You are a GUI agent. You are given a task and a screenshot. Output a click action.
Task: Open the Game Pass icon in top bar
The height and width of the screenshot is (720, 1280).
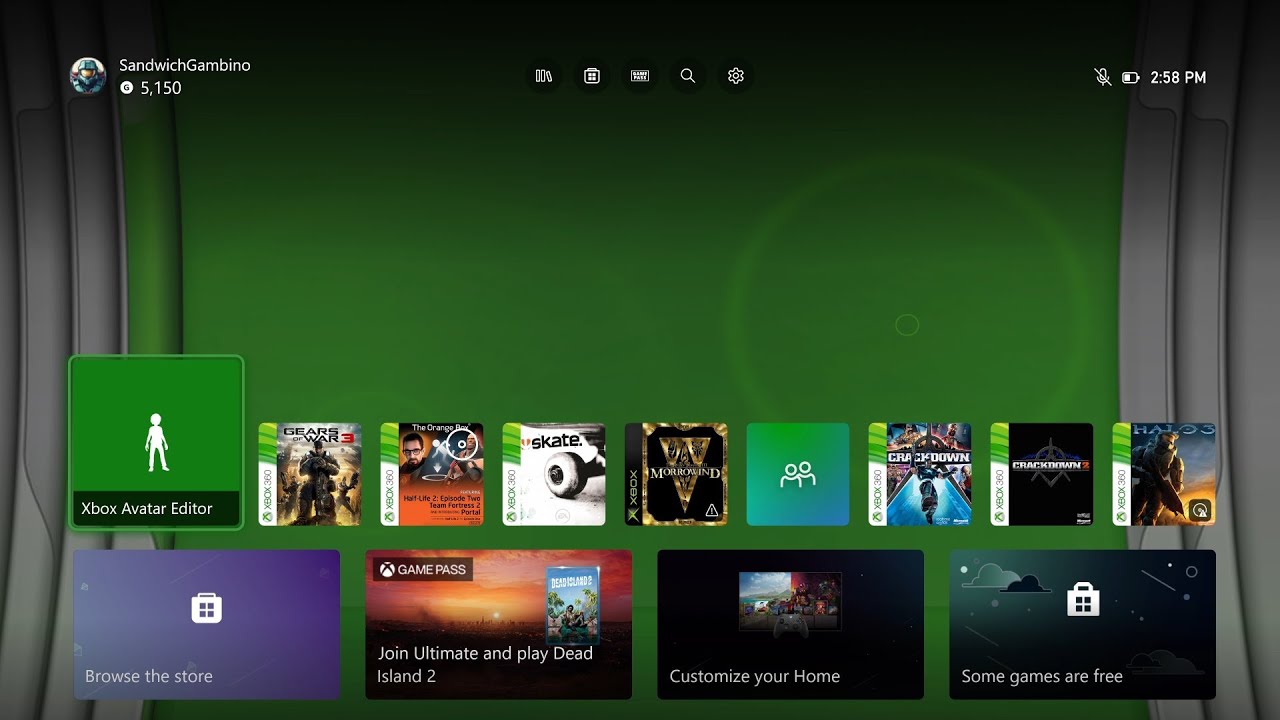[640, 76]
